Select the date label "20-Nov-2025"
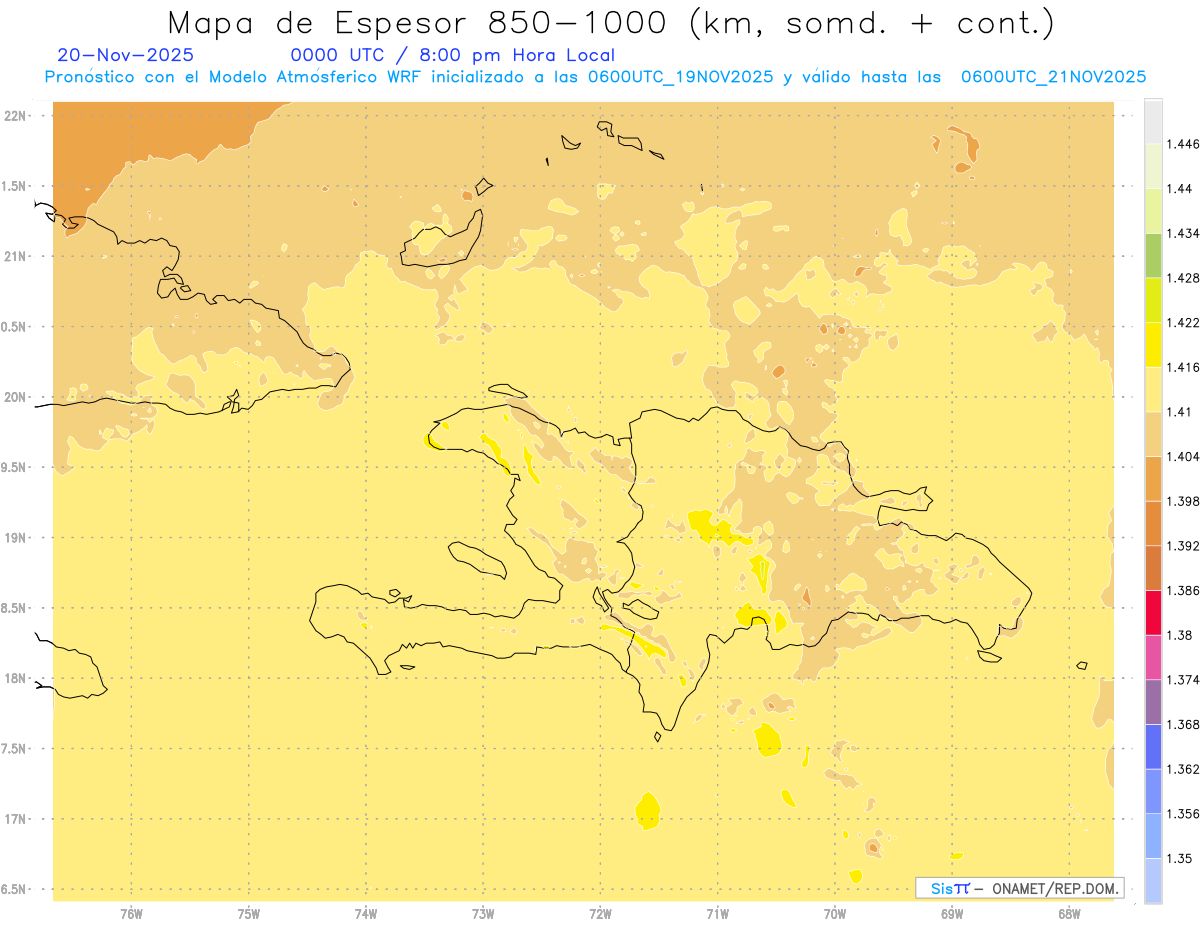The image size is (1200, 927). (125, 55)
